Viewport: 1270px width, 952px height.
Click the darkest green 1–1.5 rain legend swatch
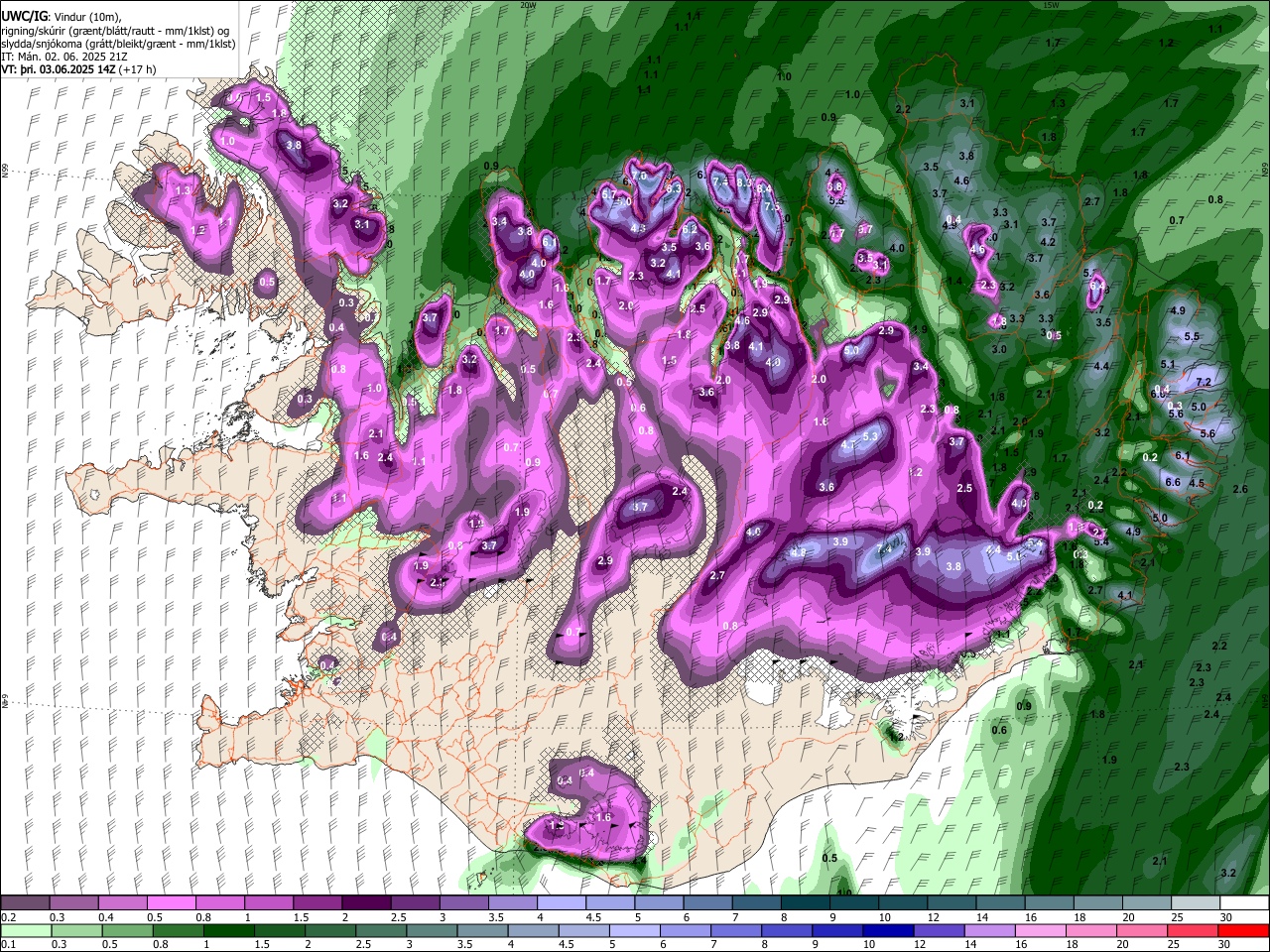pos(229,930)
